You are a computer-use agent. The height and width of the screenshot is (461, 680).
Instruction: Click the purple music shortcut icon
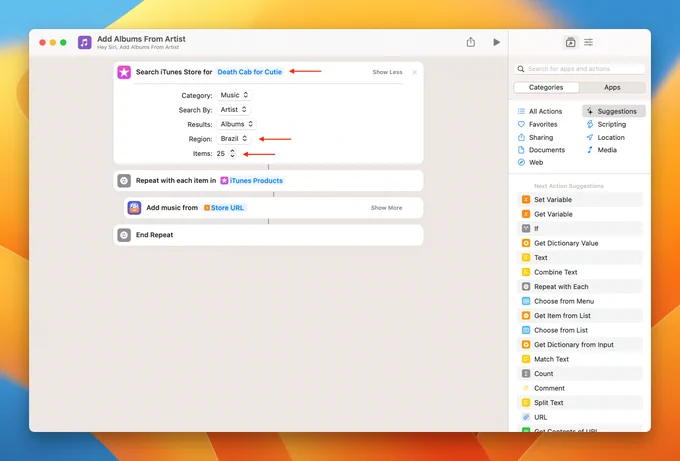click(85, 43)
